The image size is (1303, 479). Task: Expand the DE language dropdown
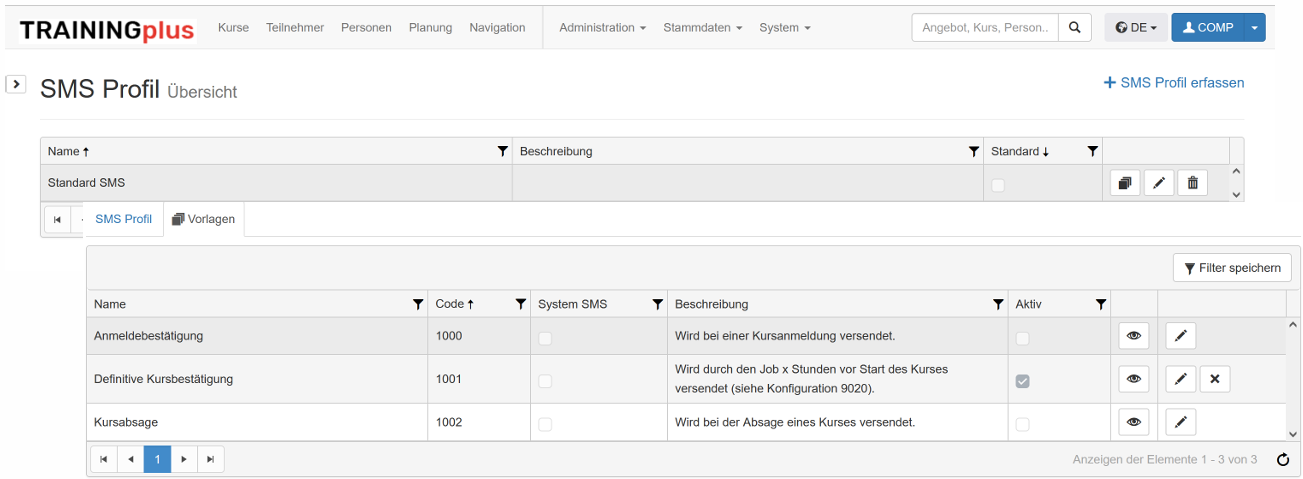[x=1136, y=28]
